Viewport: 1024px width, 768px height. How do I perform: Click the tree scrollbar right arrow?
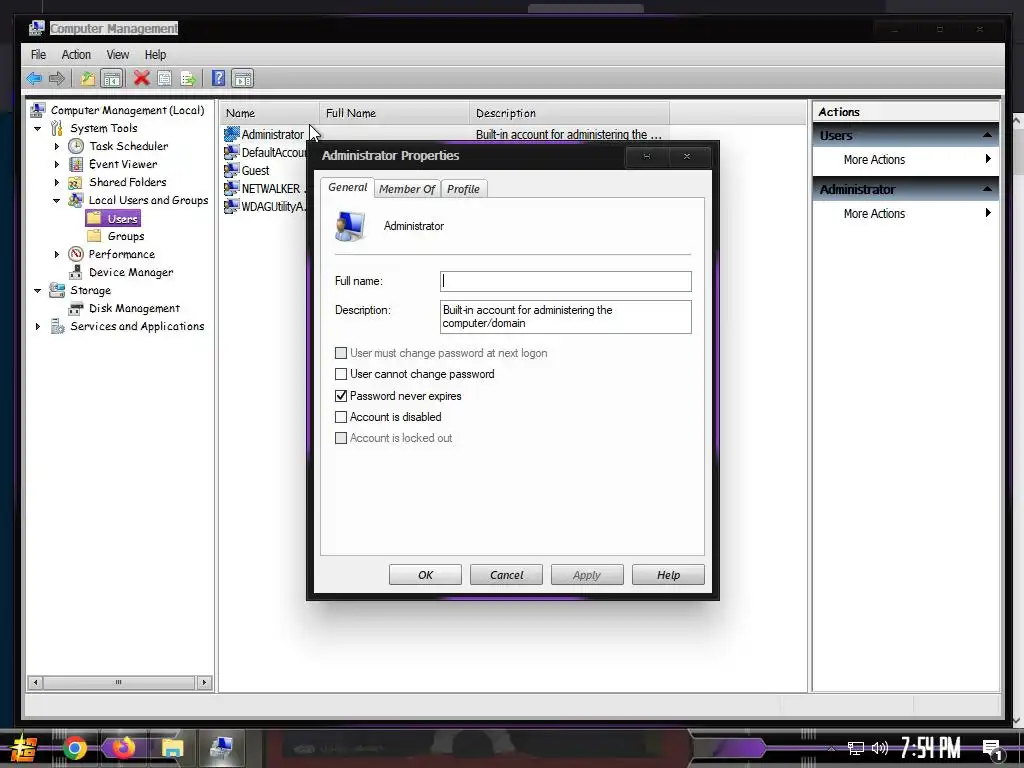point(204,682)
